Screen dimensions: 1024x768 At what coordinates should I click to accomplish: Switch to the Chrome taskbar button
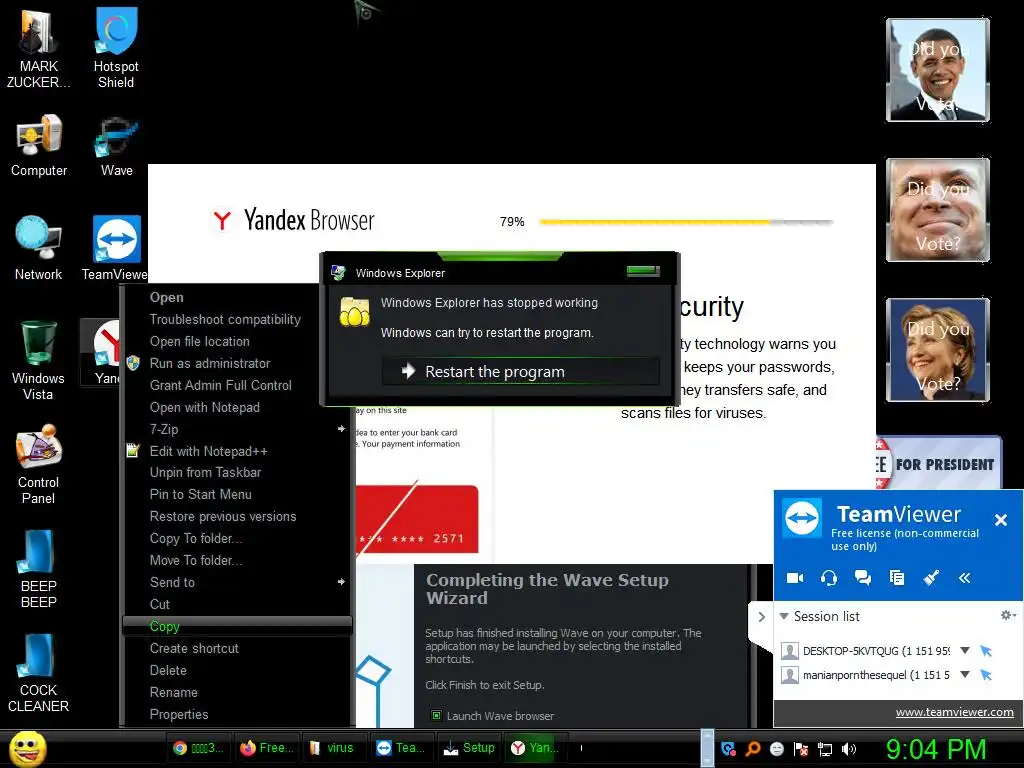(x=198, y=748)
